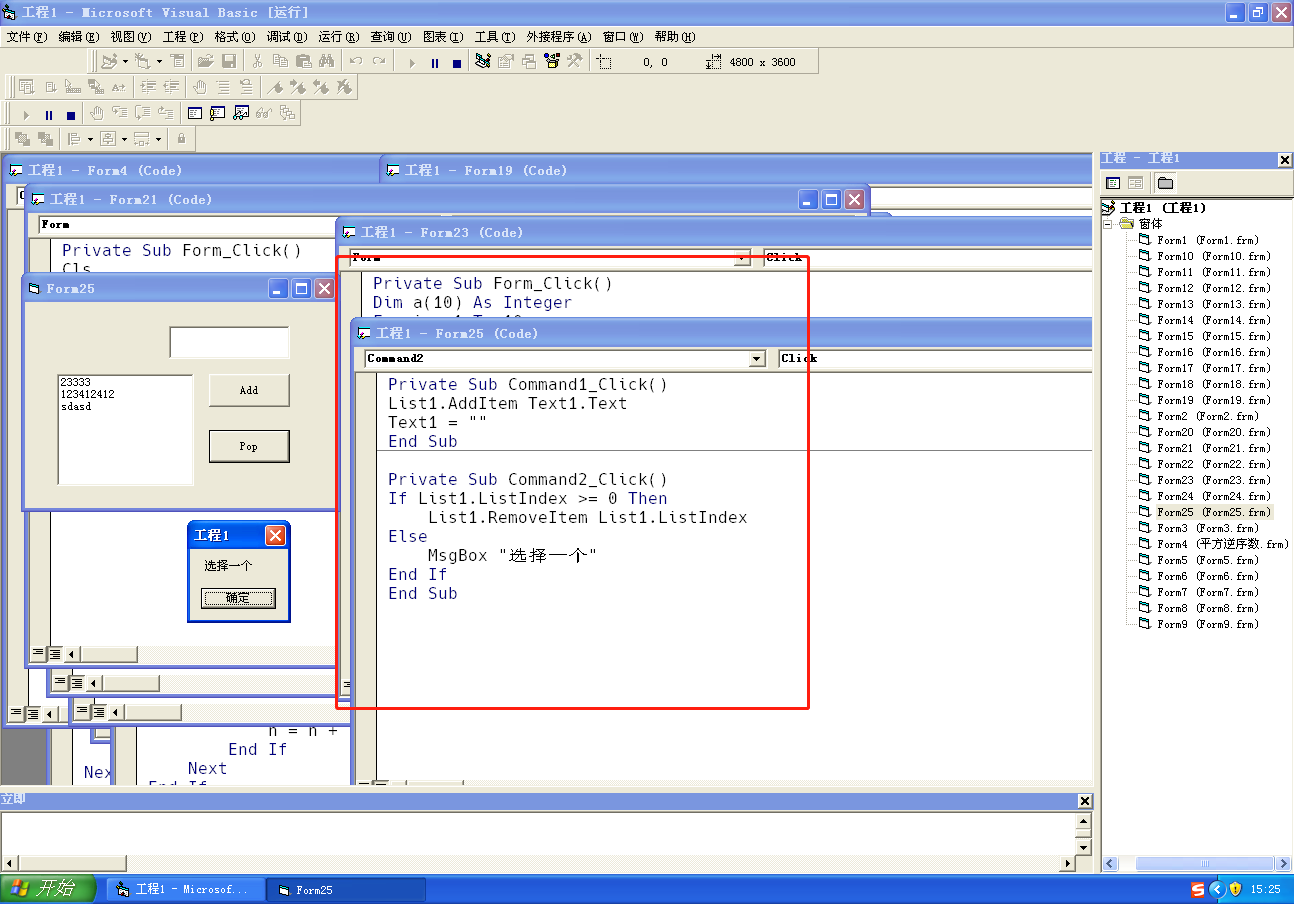
Task: Open the Click procedure dropdown in Form25 code
Action: click(935, 358)
